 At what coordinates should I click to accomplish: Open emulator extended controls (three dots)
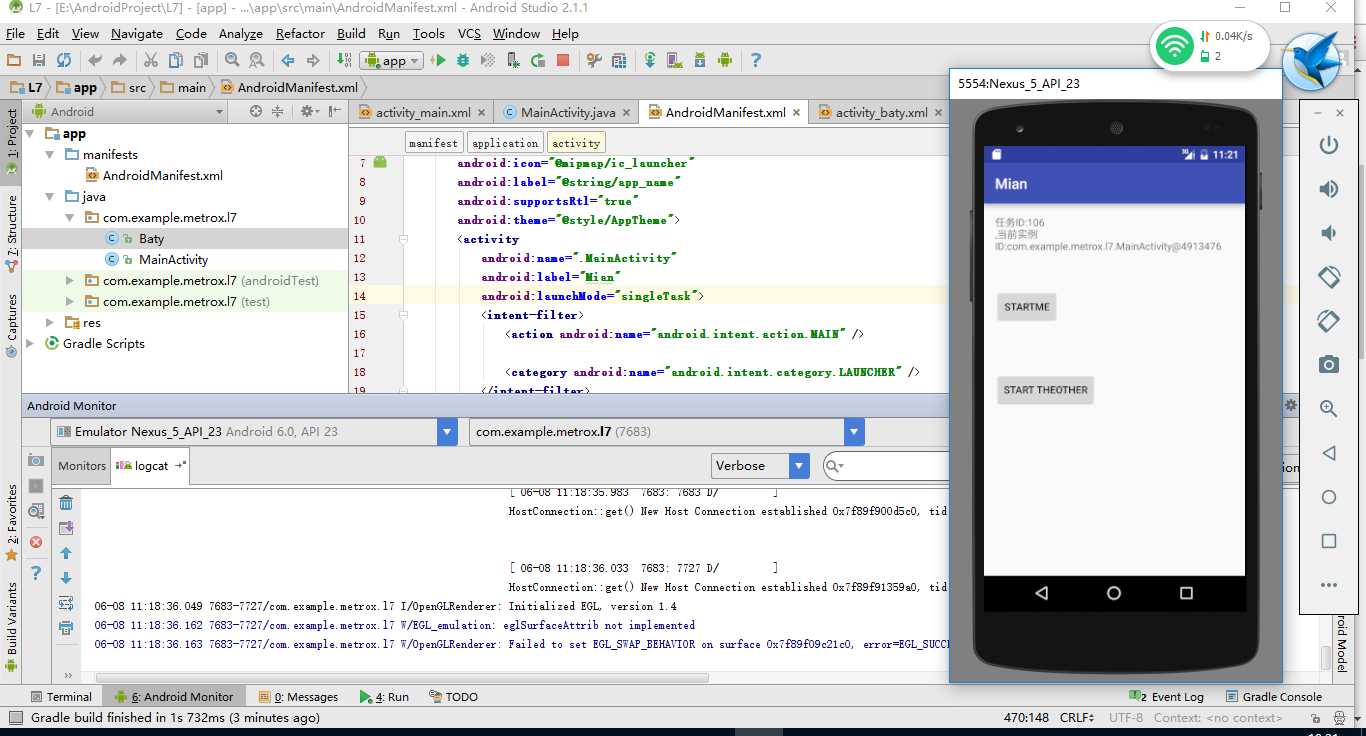pyautogui.click(x=1329, y=585)
